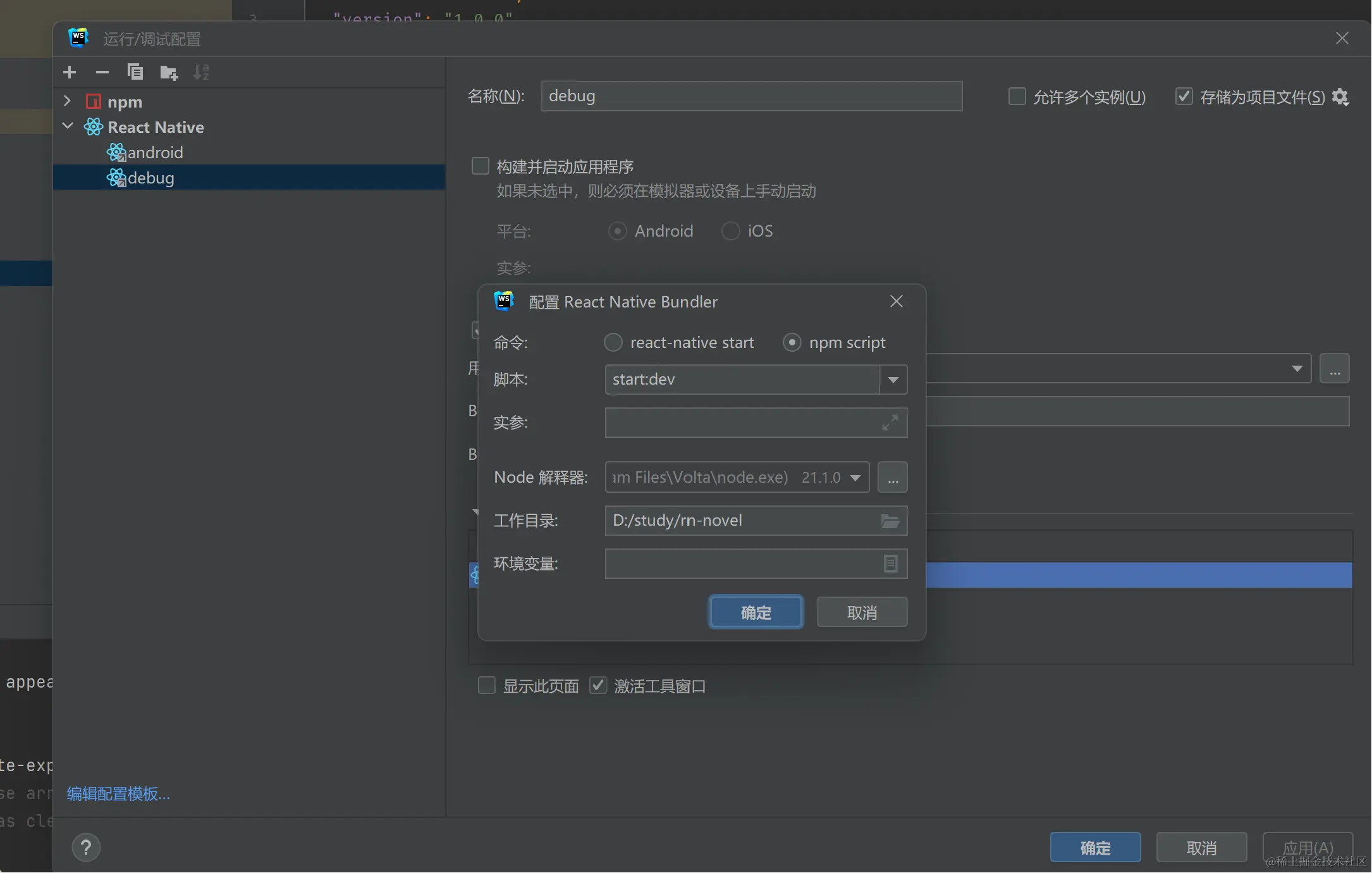Add a new run configuration
This screenshot has width=1372, height=873.
(x=70, y=72)
